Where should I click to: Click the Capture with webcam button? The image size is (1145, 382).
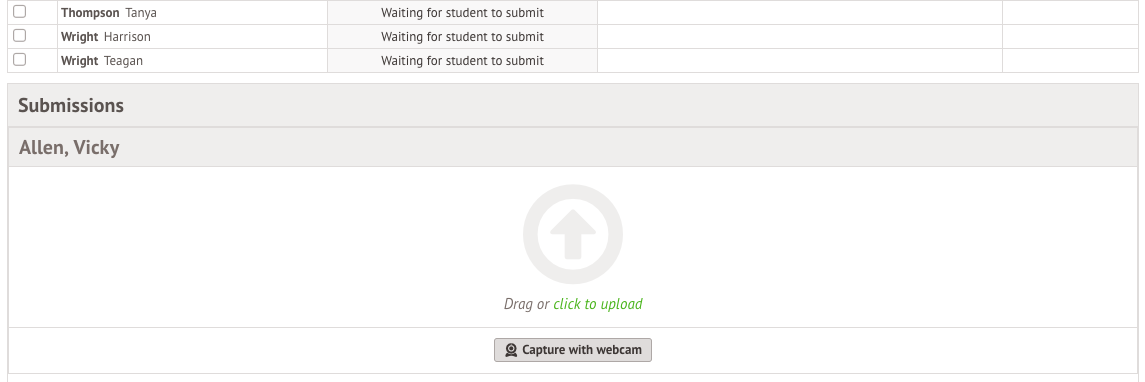(572, 350)
